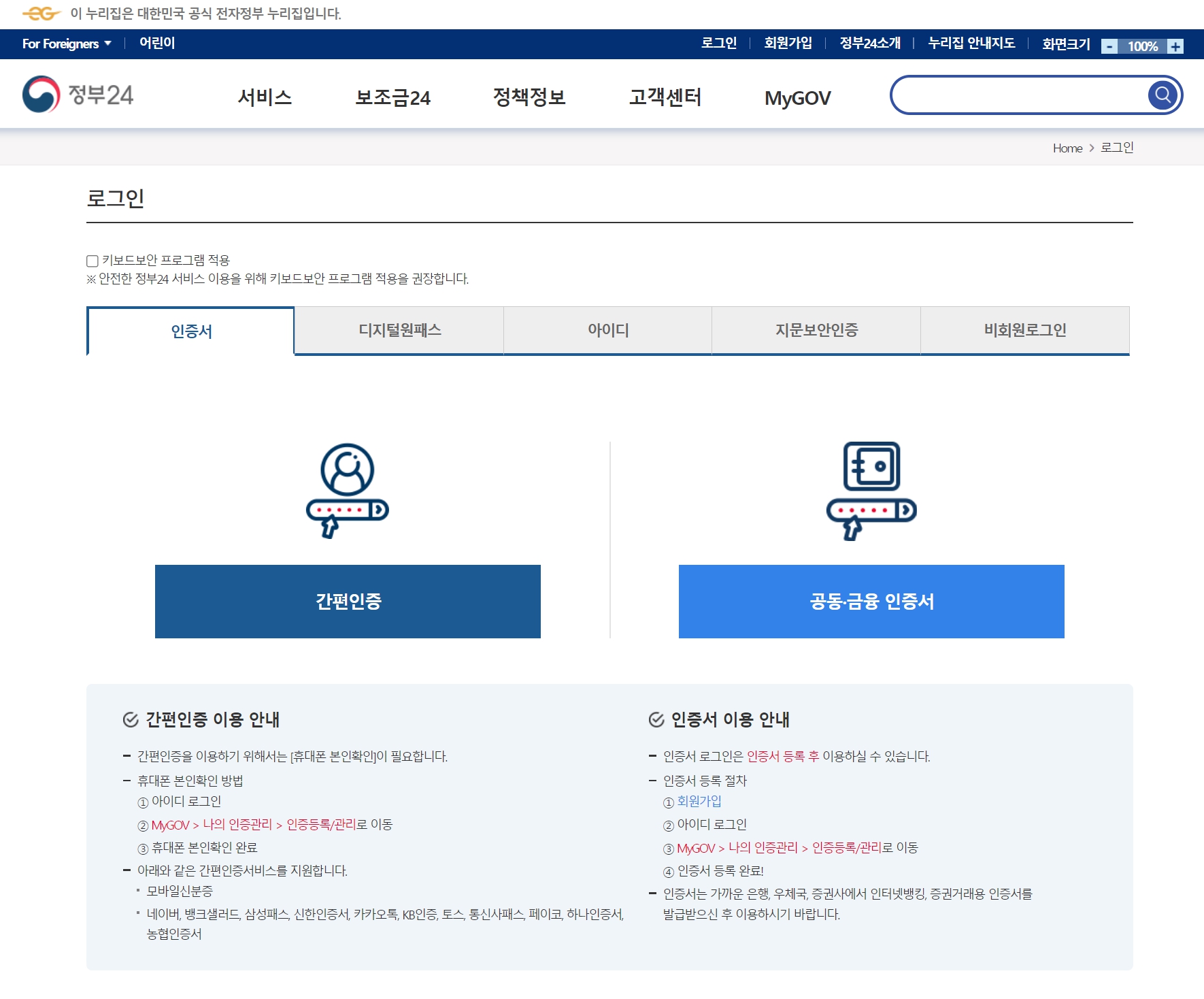Open the 보조금24 menu
Screen dimensions: 1204x999
pos(392,97)
